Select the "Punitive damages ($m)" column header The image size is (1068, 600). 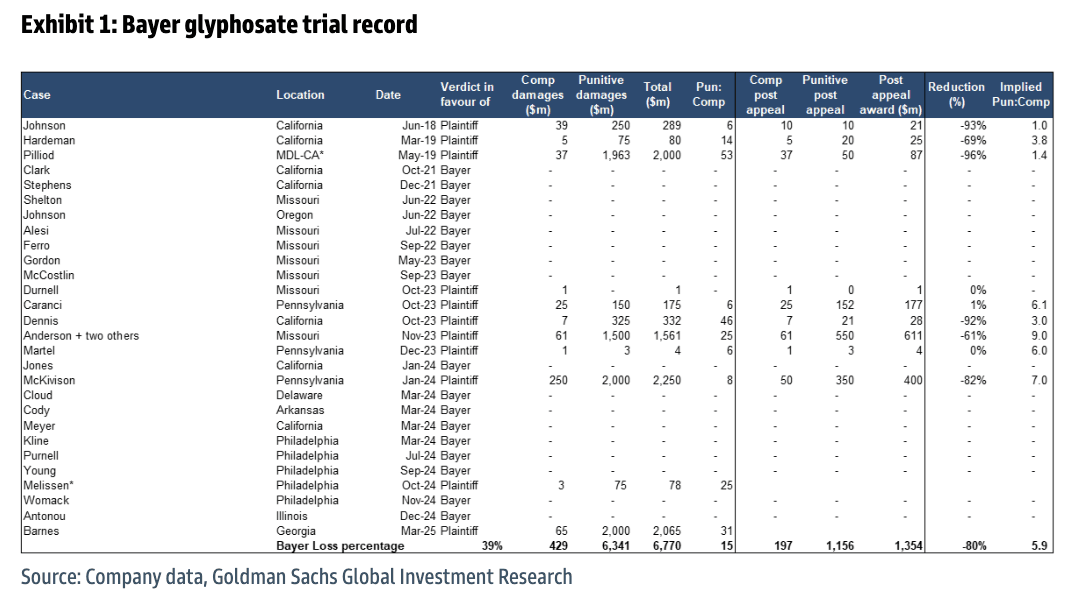pyautogui.click(x=601, y=95)
